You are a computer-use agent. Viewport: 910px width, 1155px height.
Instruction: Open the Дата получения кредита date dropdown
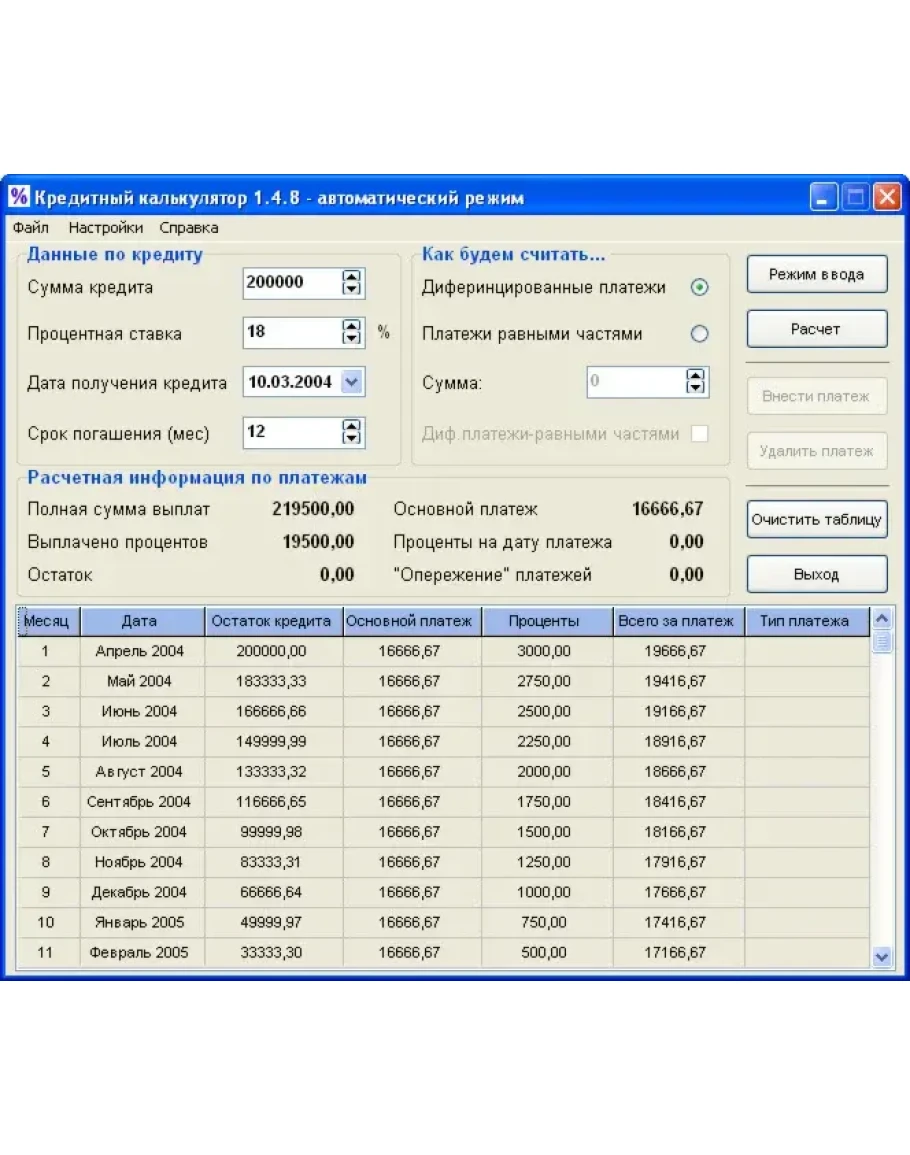pyautogui.click(x=351, y=382)
